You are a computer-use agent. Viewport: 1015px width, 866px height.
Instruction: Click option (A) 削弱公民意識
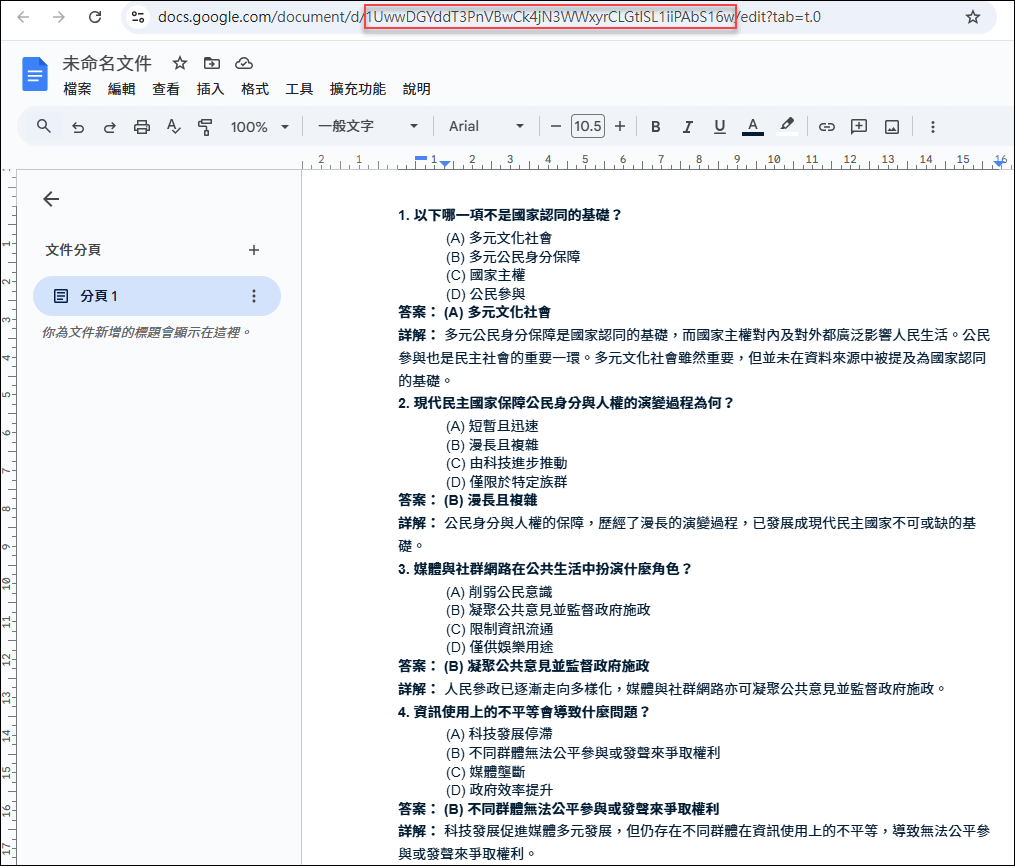(499, 592)
